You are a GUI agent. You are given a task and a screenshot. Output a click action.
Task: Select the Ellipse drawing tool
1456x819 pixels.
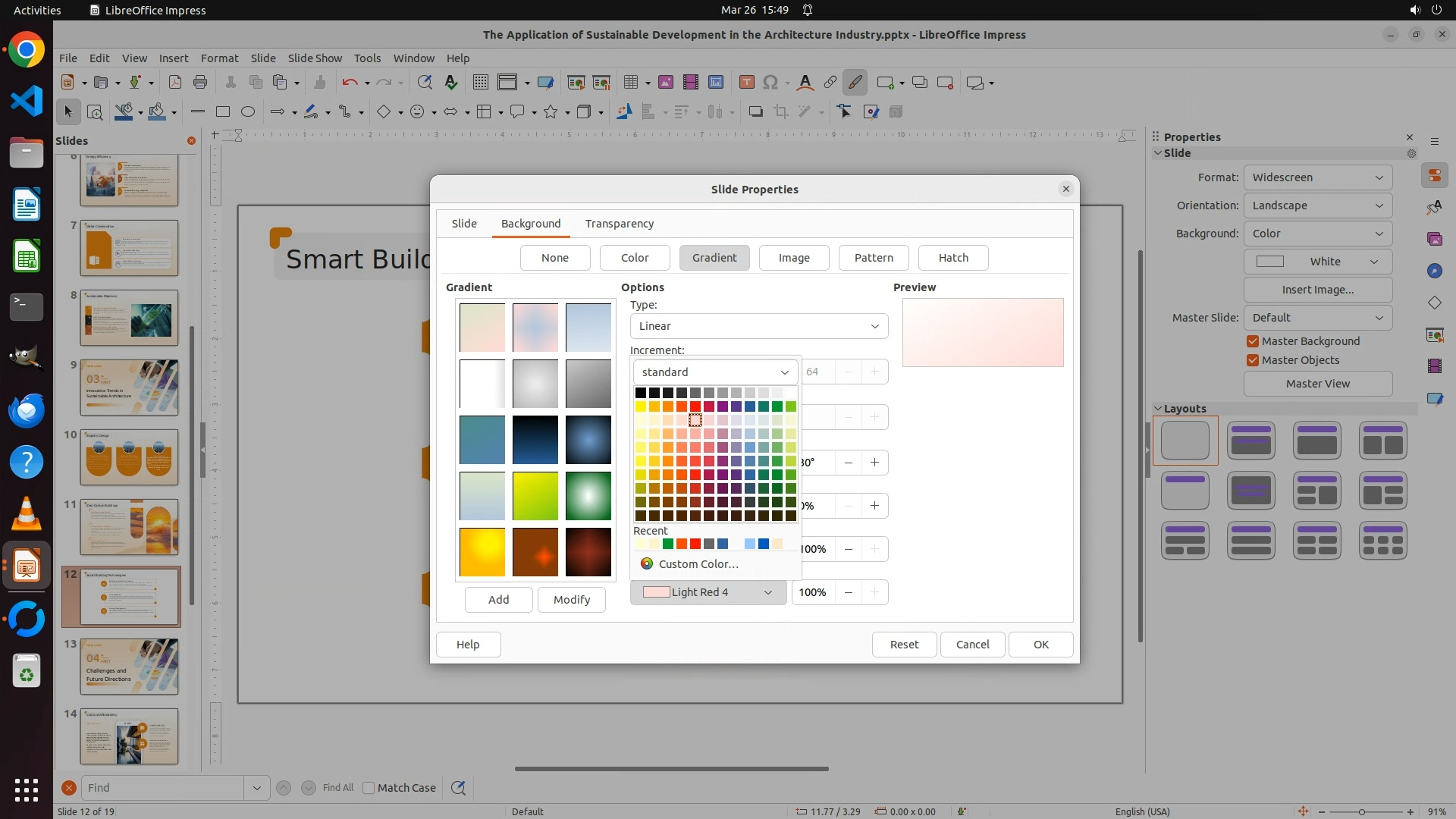248,112
